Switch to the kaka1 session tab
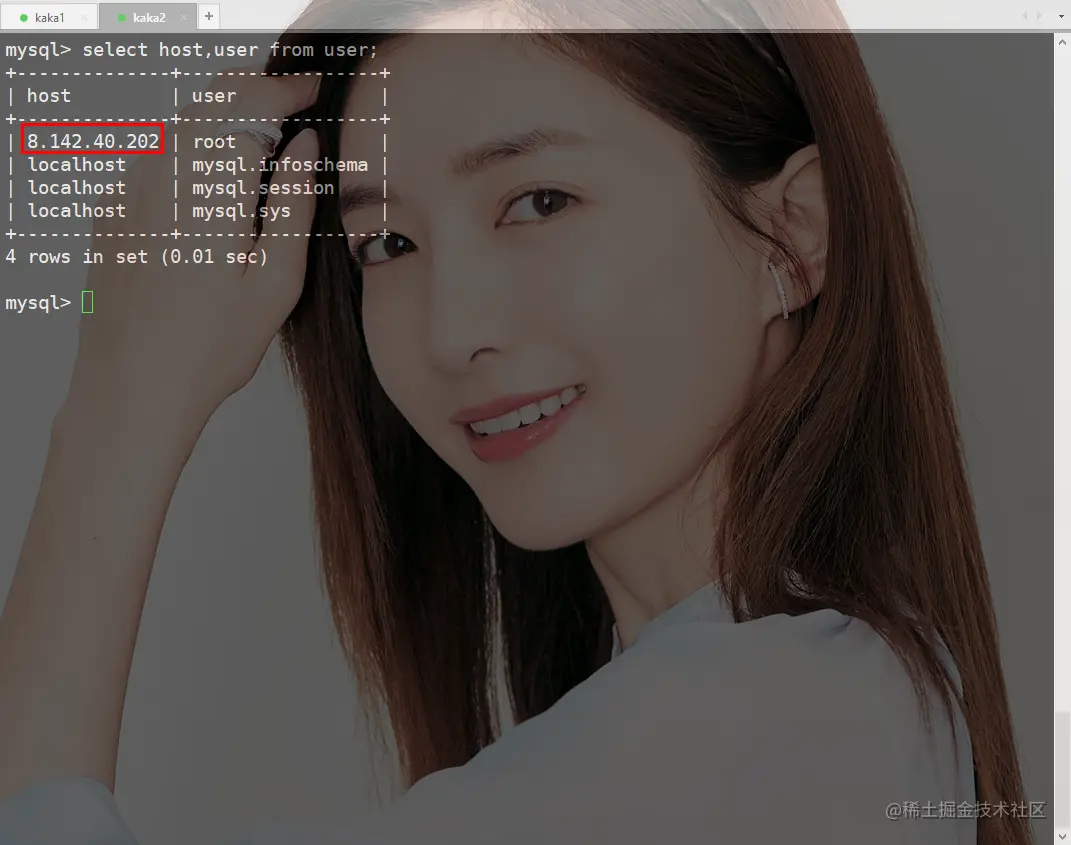The image size is (1071, 845). pos(49,17)
